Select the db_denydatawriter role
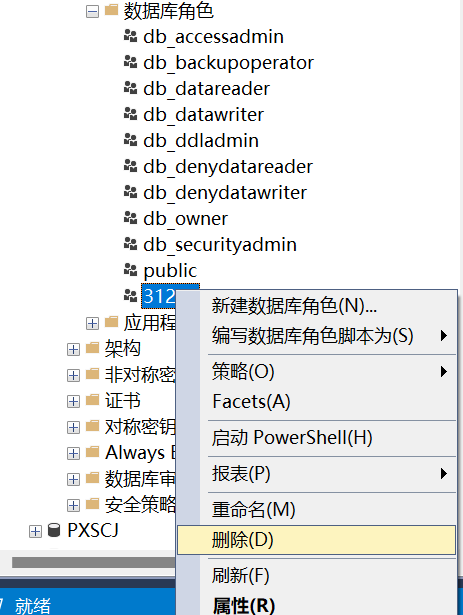Screen dimensions: 463x615 pos(225,193)
